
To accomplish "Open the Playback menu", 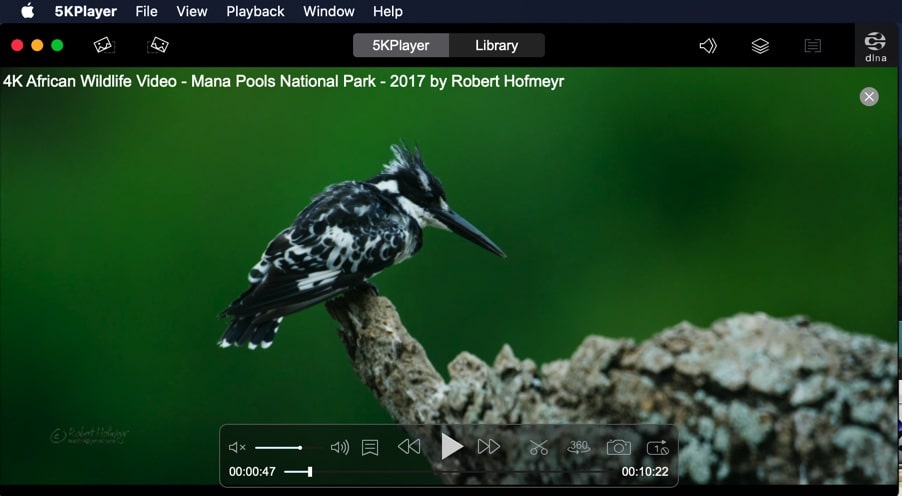I will tap(255, 11).
